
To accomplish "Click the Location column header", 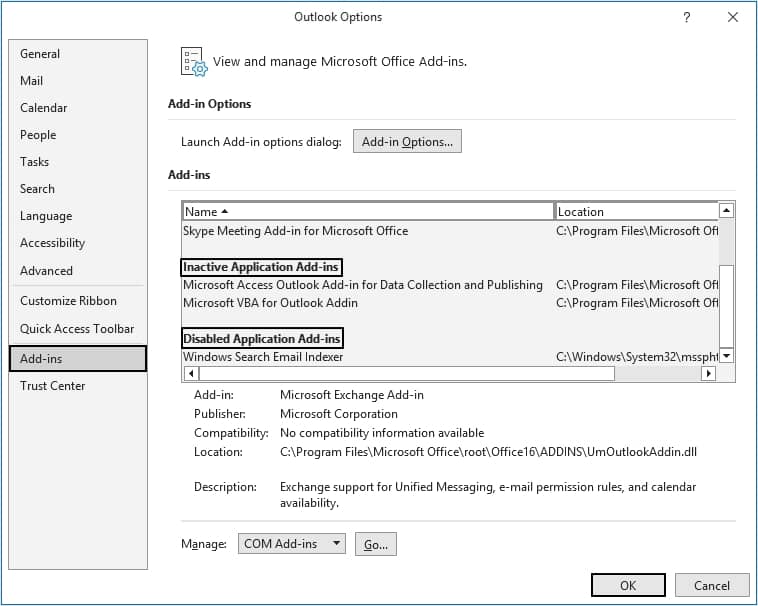I will click(x=637, y=212).
